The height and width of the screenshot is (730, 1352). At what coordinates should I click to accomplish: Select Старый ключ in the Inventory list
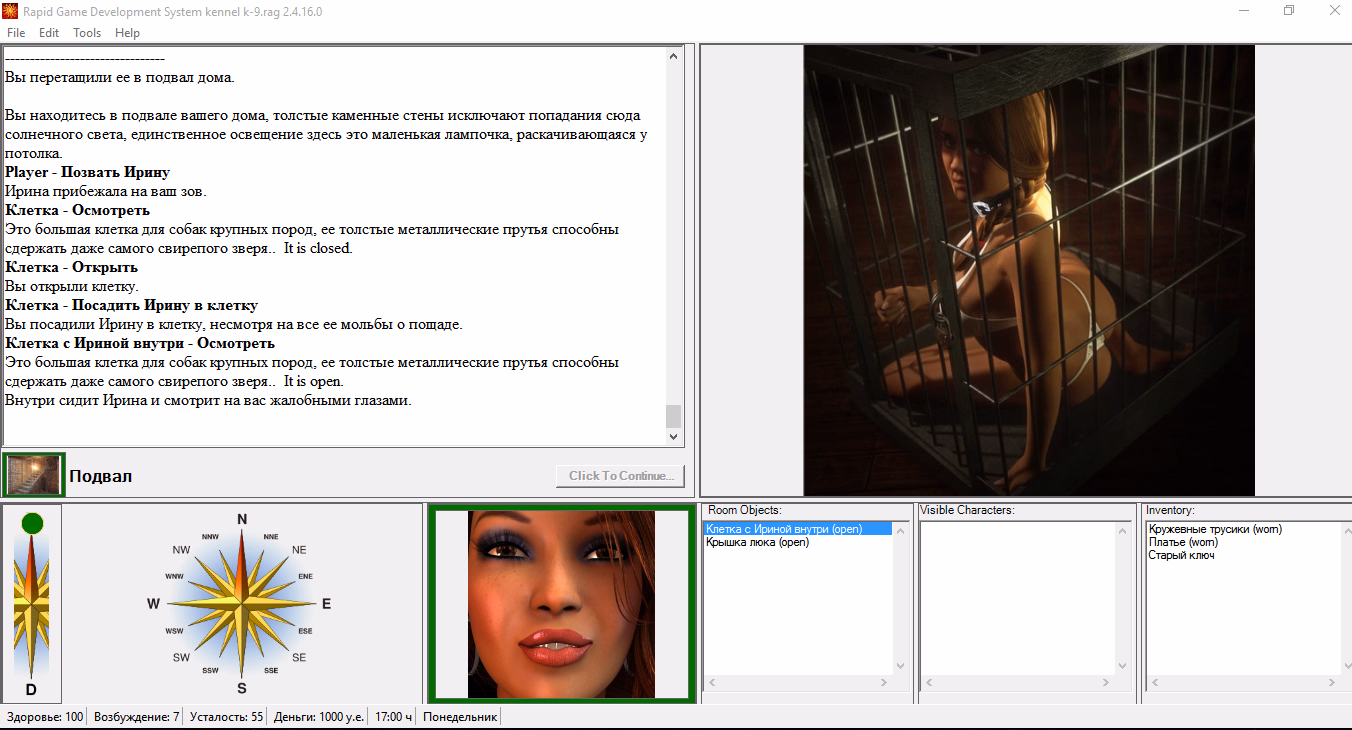click(x=1181, y=555)
